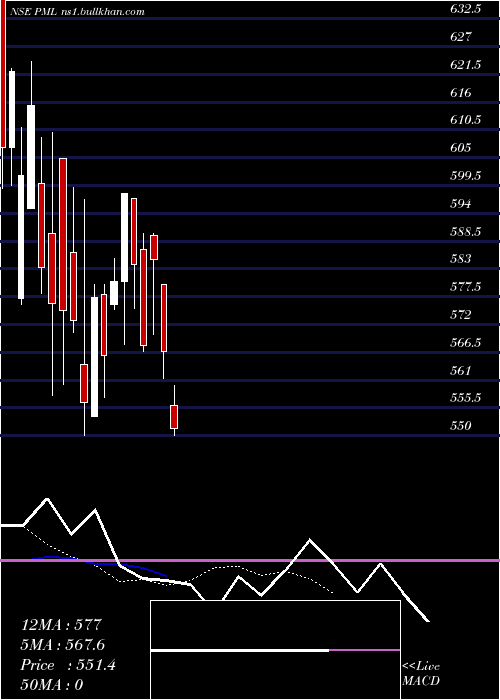The image size is (500, 700).
Task: Click the last red candlestick near 555.5
Action: pyautogui.click(x=174, y=417)
